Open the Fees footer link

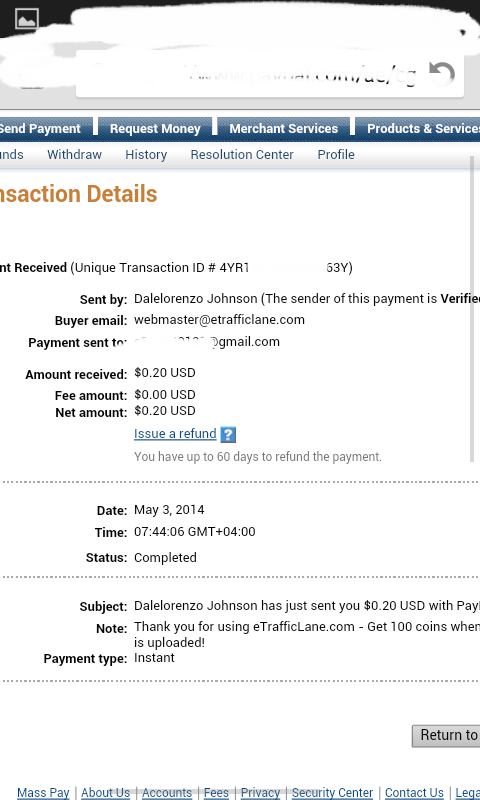point(216,792)
